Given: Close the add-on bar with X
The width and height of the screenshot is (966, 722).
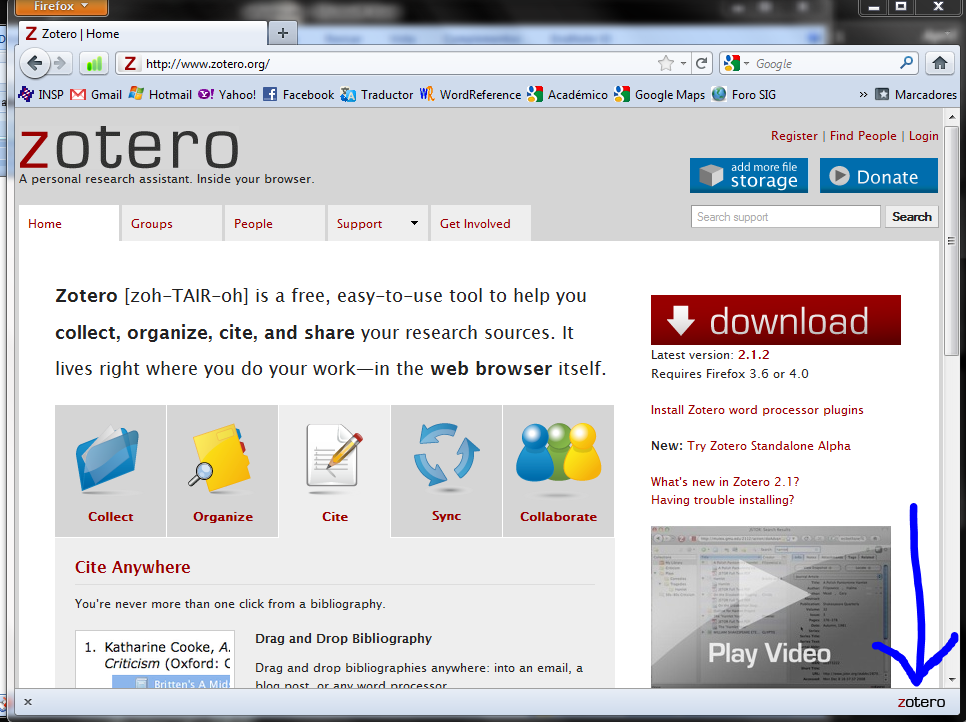Looking at the screenshot, I should pos(28,702).
